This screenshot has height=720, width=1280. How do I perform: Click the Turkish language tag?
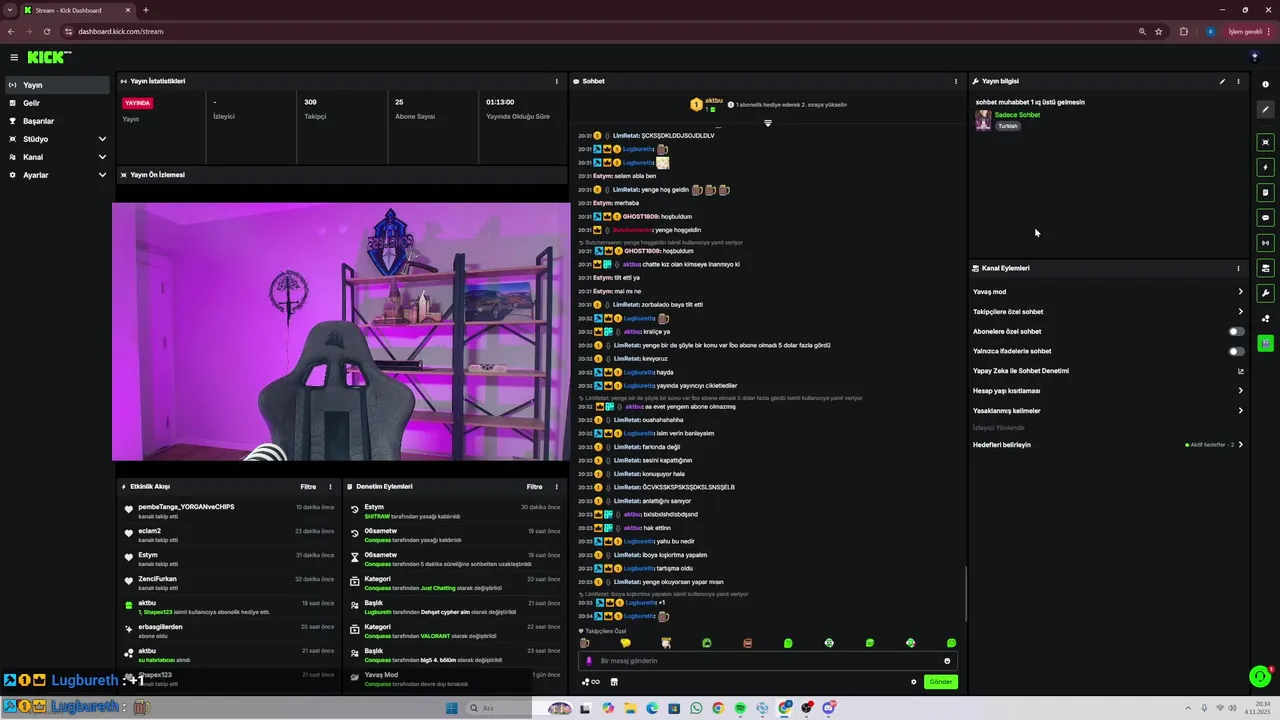pyautogui.click(x=1007, y=126)
